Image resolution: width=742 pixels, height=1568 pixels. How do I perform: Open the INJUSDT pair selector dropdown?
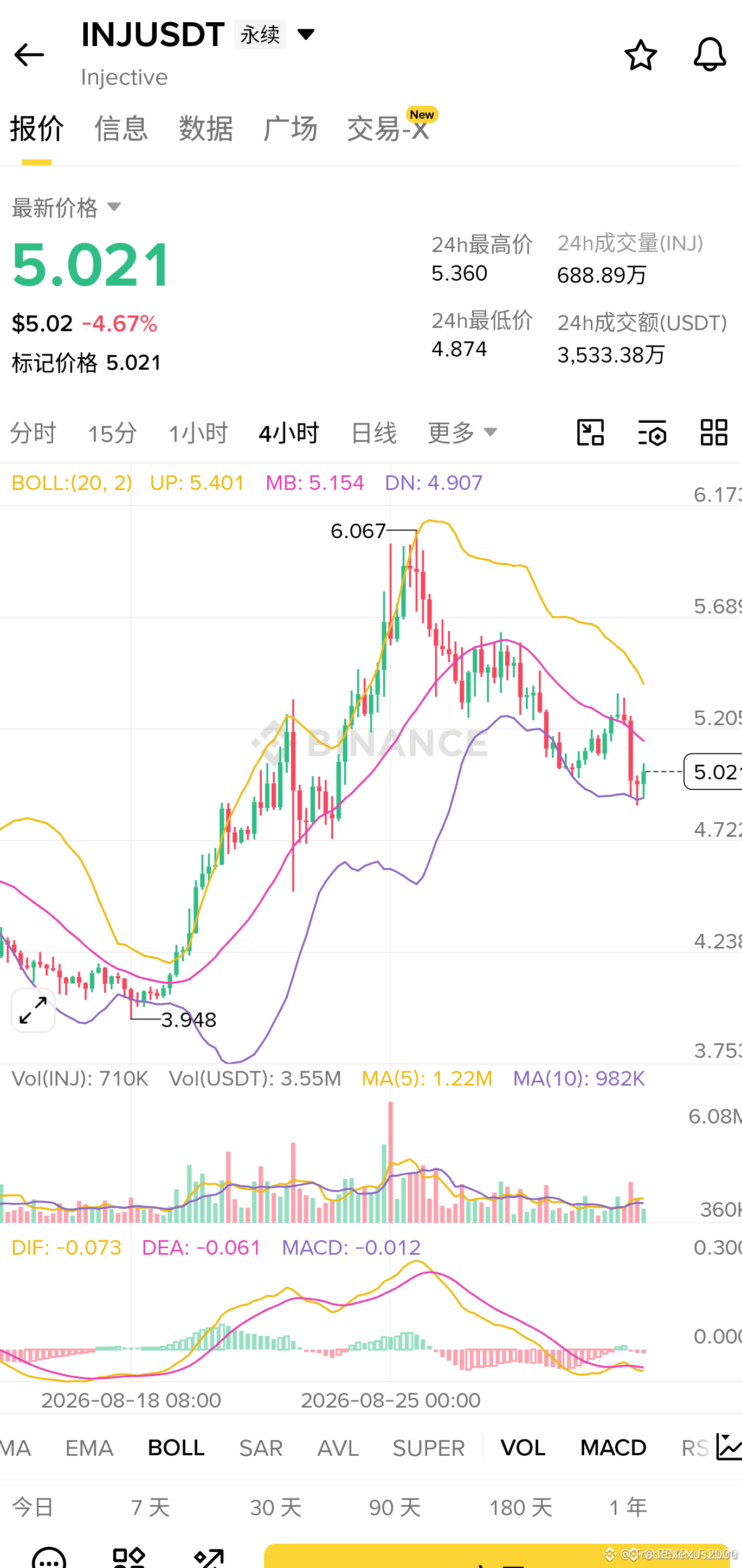306,34
